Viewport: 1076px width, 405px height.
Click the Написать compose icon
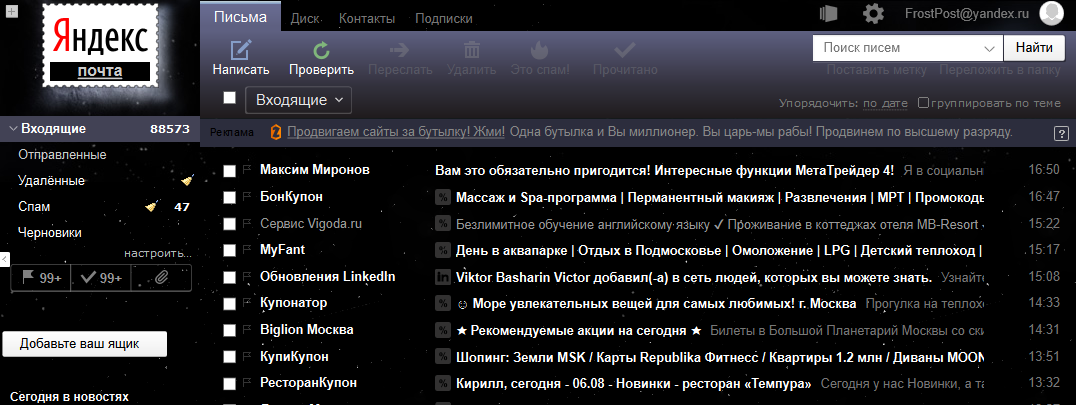240,50
